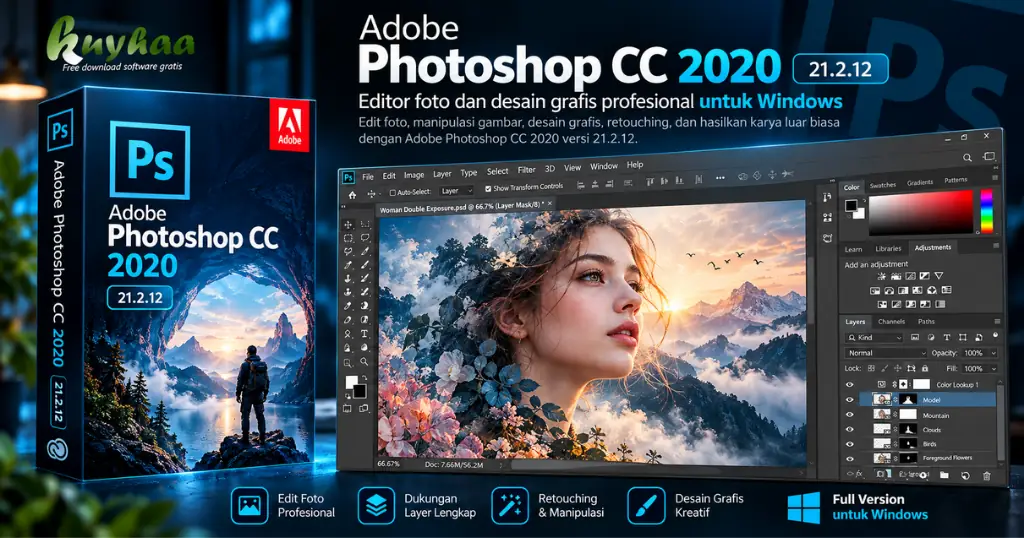The image size is (1024, 538).
Task: Switch to the Paths tab
Action: pyautogui.click(x=926, y=321)
